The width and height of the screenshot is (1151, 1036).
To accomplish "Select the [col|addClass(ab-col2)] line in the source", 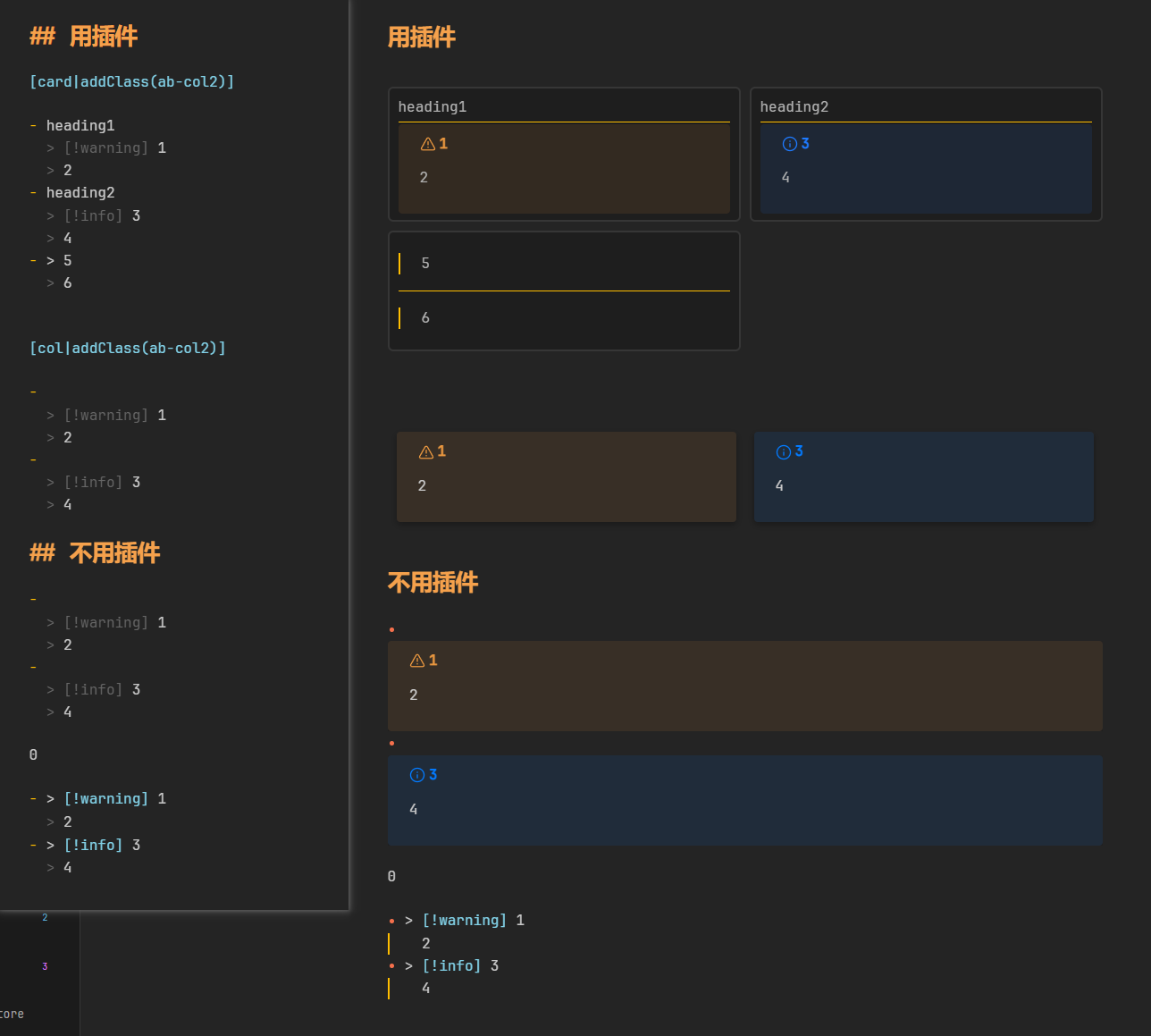I will [127, 349].
